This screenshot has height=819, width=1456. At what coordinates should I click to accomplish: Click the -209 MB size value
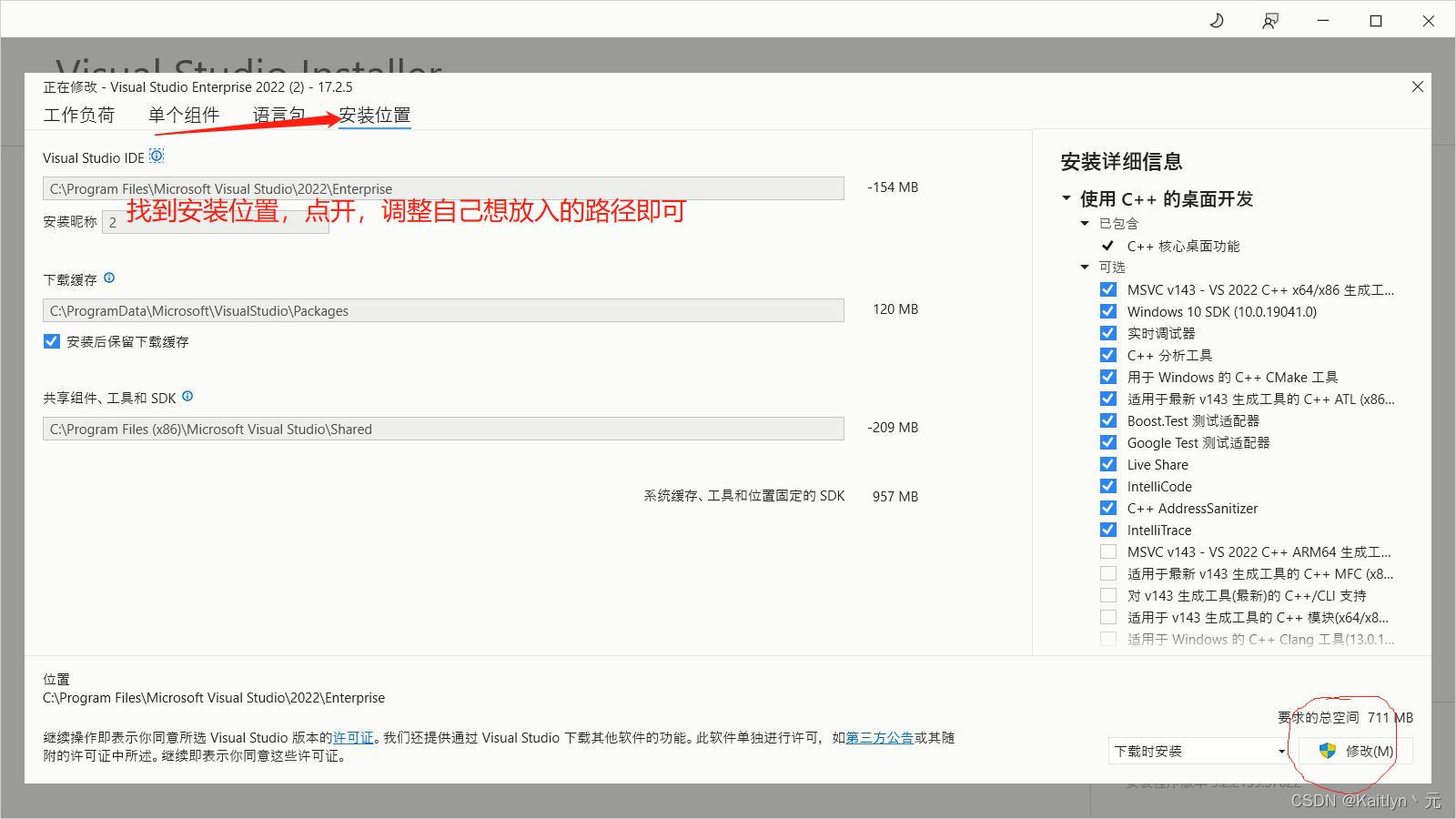coord(893,427)
